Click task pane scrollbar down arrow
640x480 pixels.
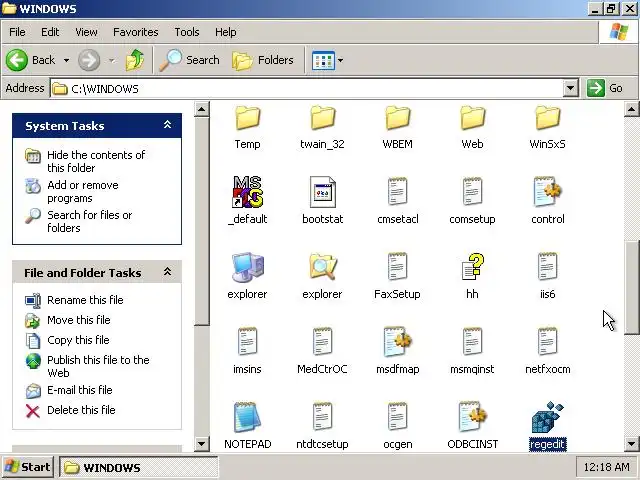point(202,444)
